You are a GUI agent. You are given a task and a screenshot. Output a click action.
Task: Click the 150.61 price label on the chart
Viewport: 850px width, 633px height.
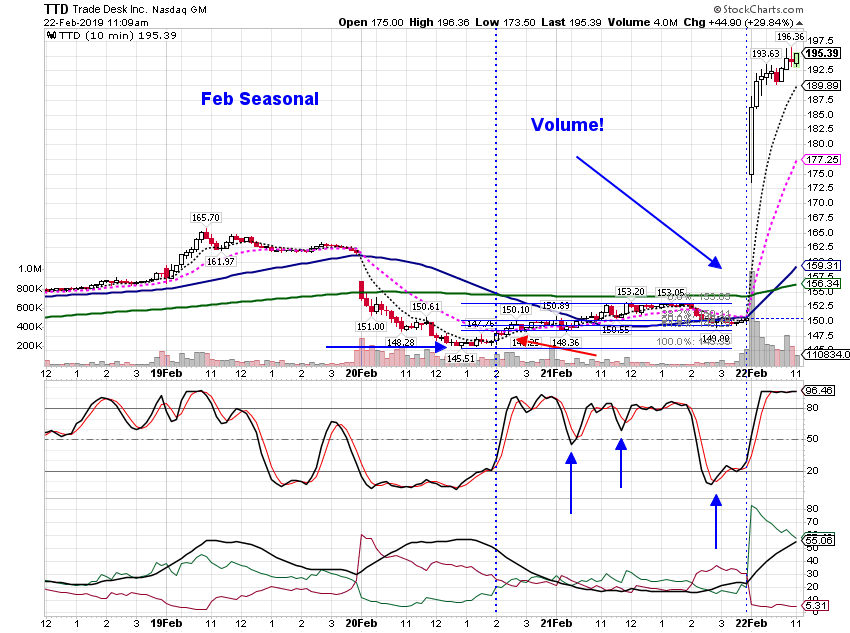(426, 307)
